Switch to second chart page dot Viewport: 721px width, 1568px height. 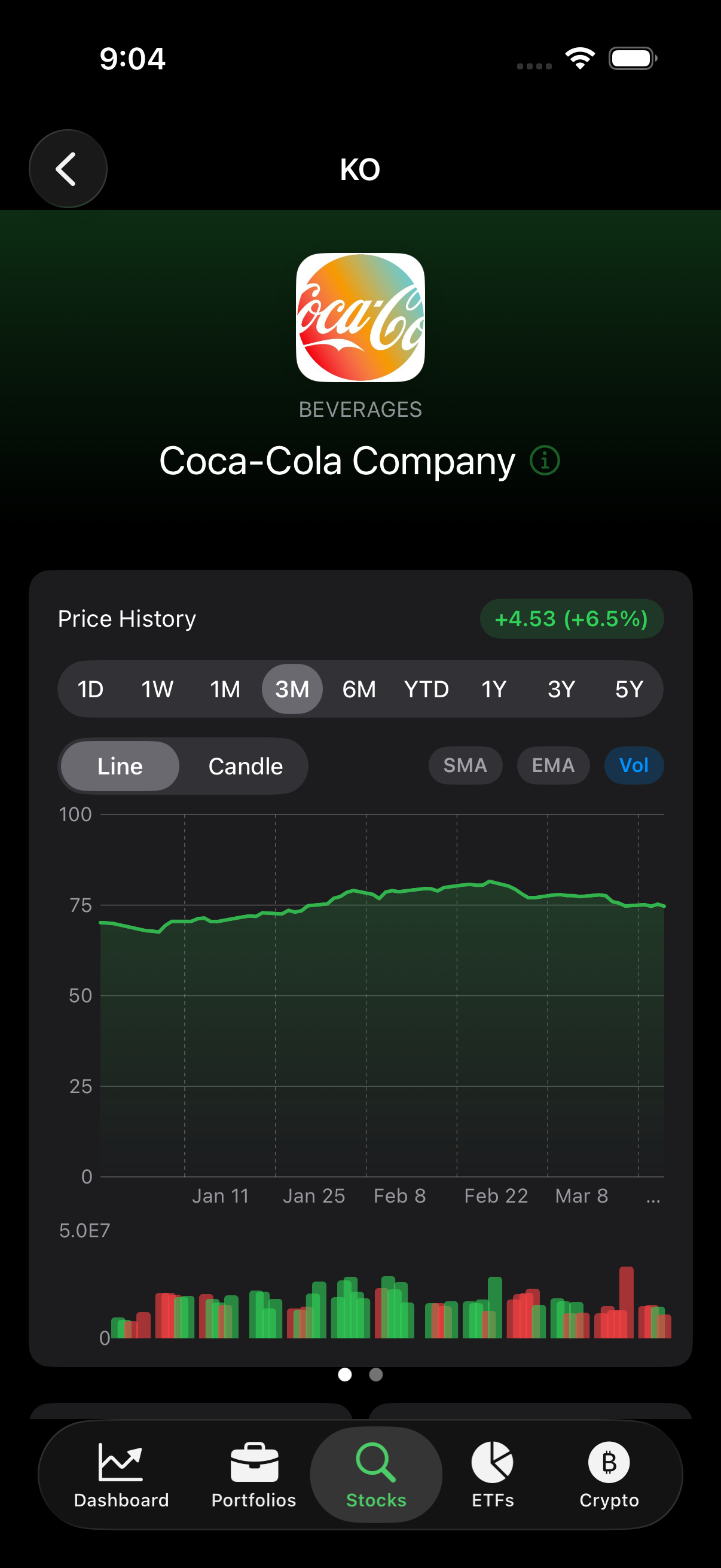click(375, 1375)
